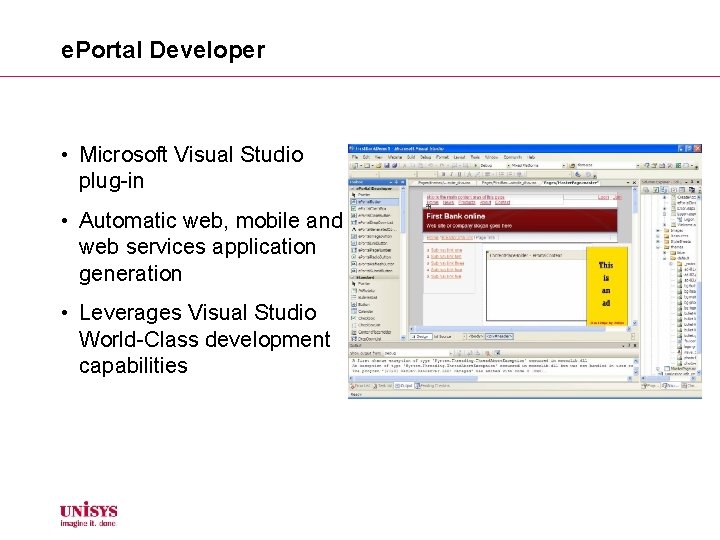Pin the Toolbox panel with pushpin icon
Image resolution: width=720 pixels, height=540 pixels.
point(396,182)
